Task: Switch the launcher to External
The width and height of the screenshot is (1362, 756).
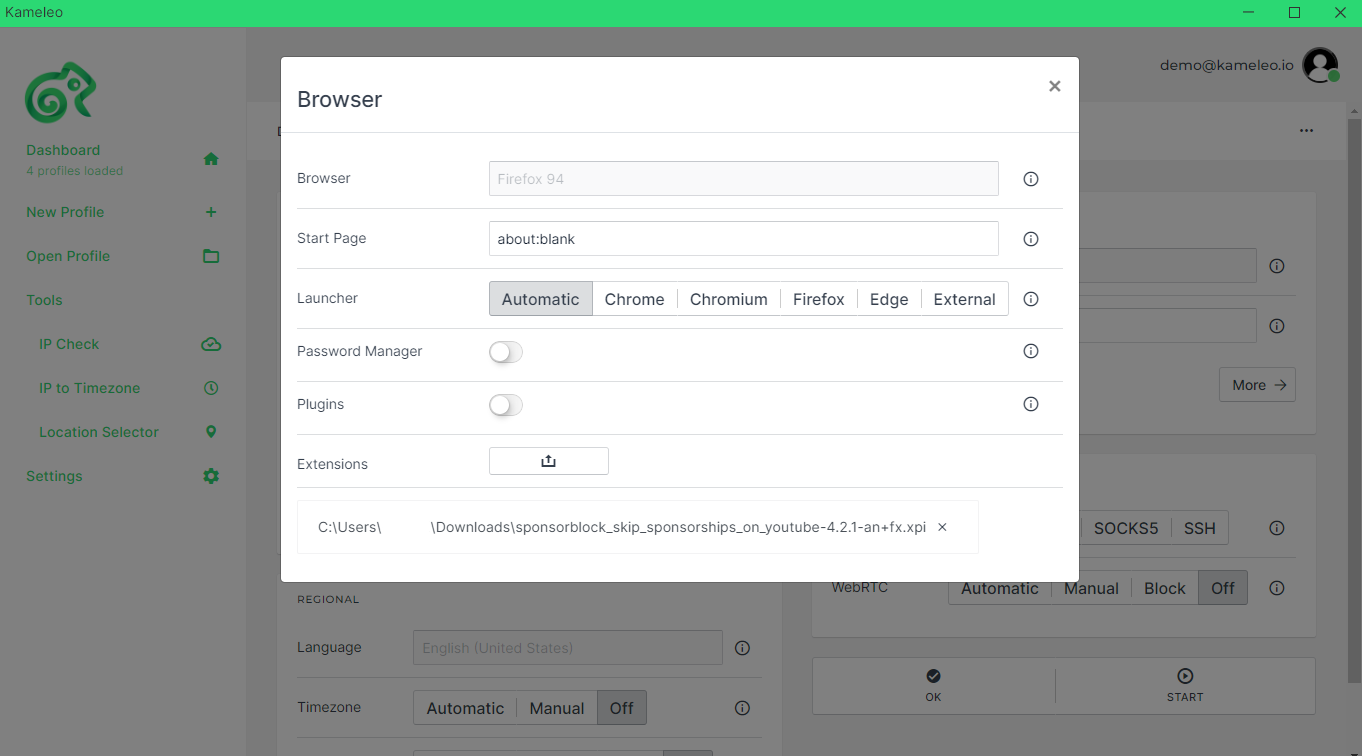Action: [x=965, y=299]
